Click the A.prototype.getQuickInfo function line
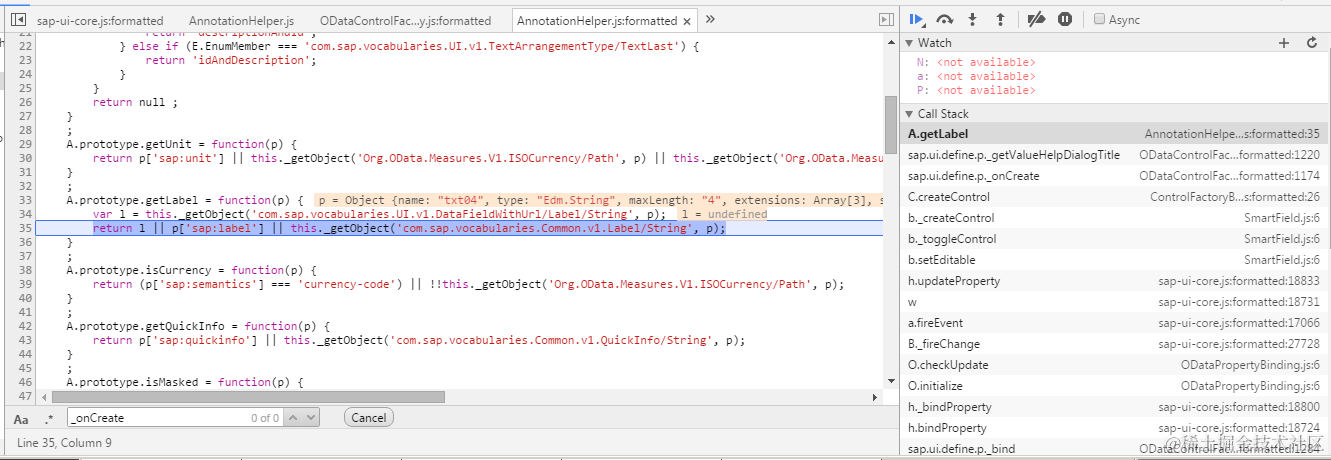 tap(199, 326)
